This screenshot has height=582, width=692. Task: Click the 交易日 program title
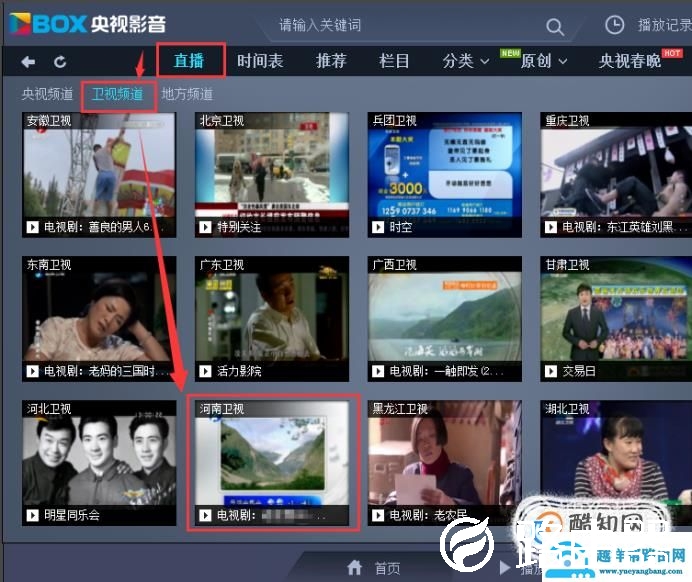[579, 371]
